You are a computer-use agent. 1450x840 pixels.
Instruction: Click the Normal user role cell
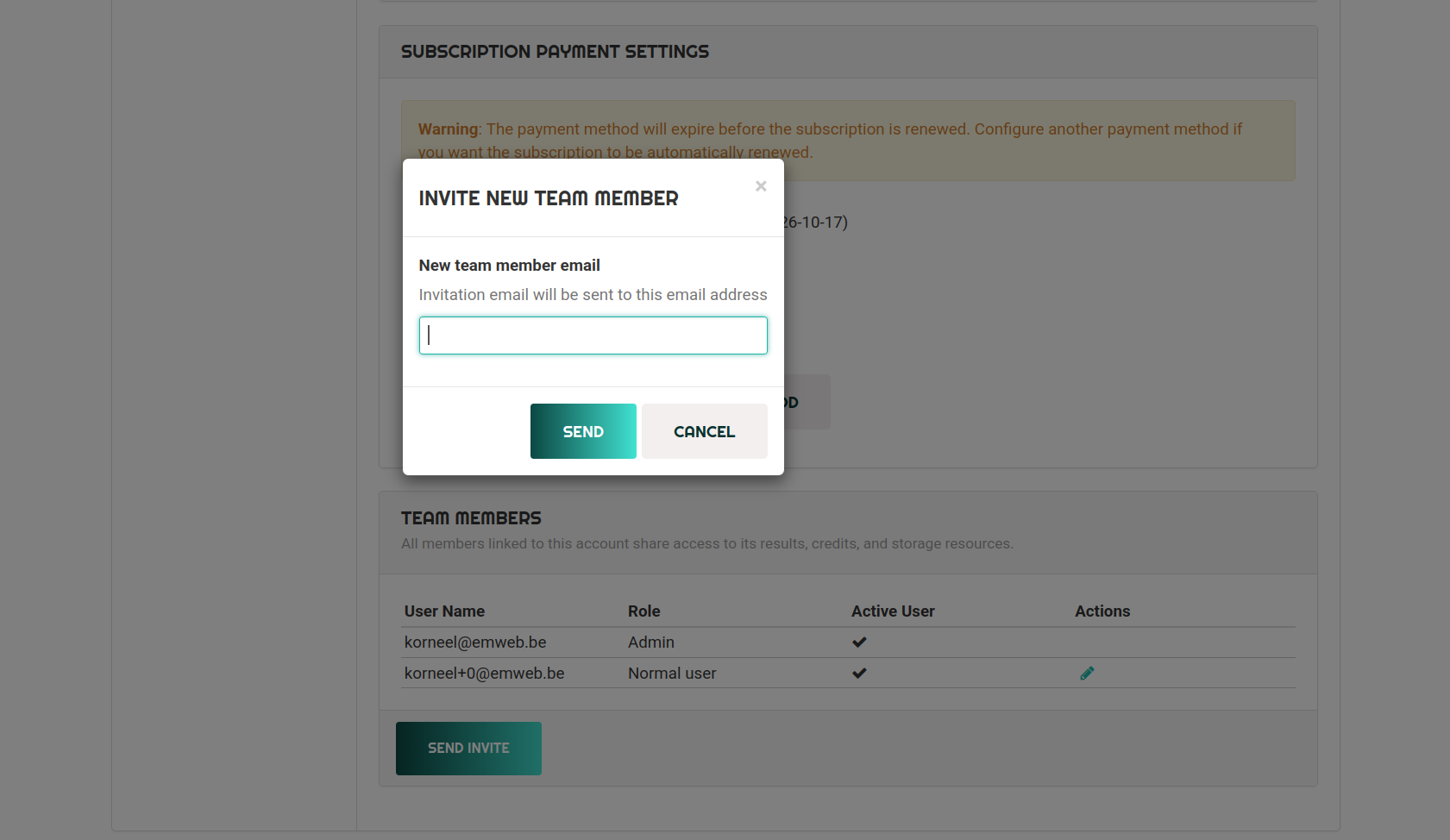[x=672, y=674]
